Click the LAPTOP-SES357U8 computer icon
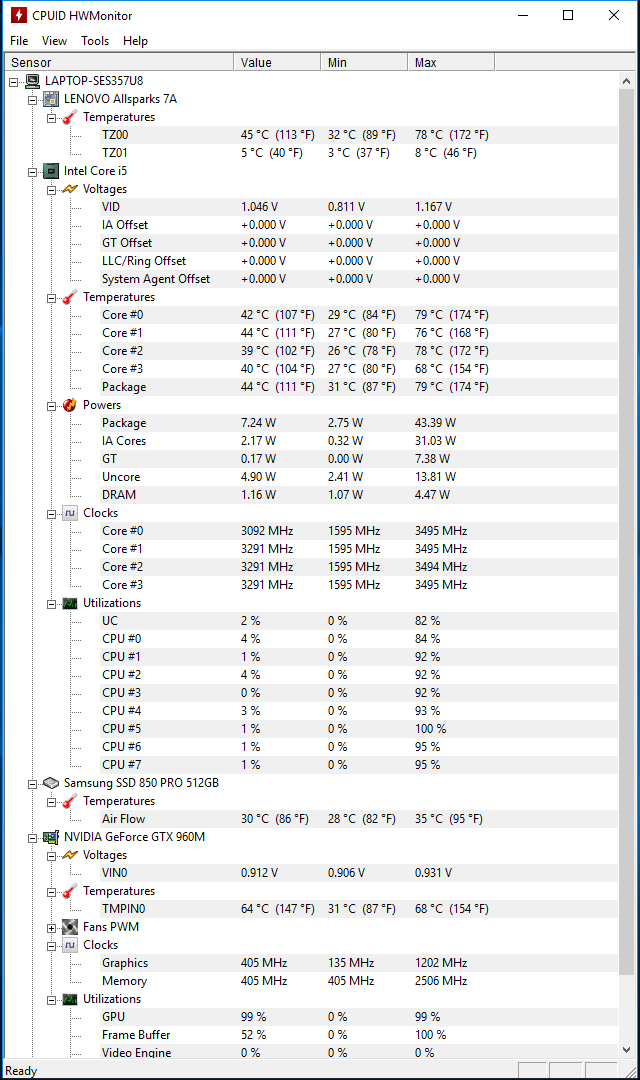The image size is (640, 1080). coord(32,81)
